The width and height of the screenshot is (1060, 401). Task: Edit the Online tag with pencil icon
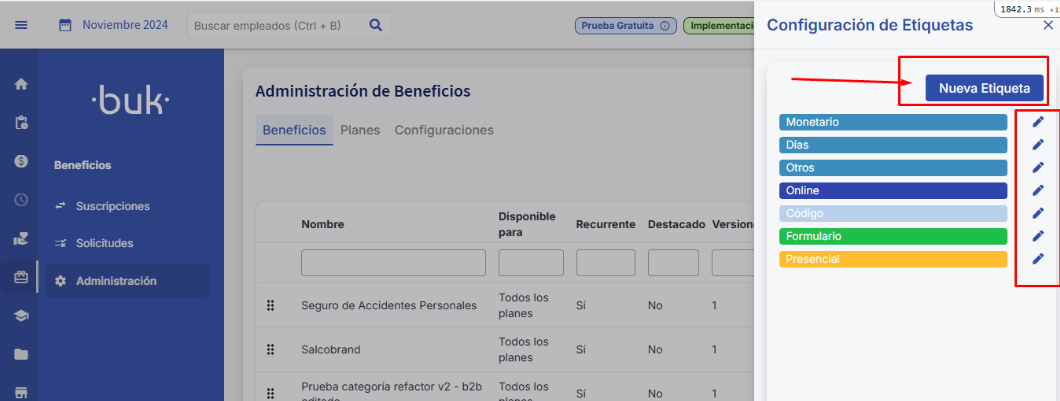[1038, 191]
